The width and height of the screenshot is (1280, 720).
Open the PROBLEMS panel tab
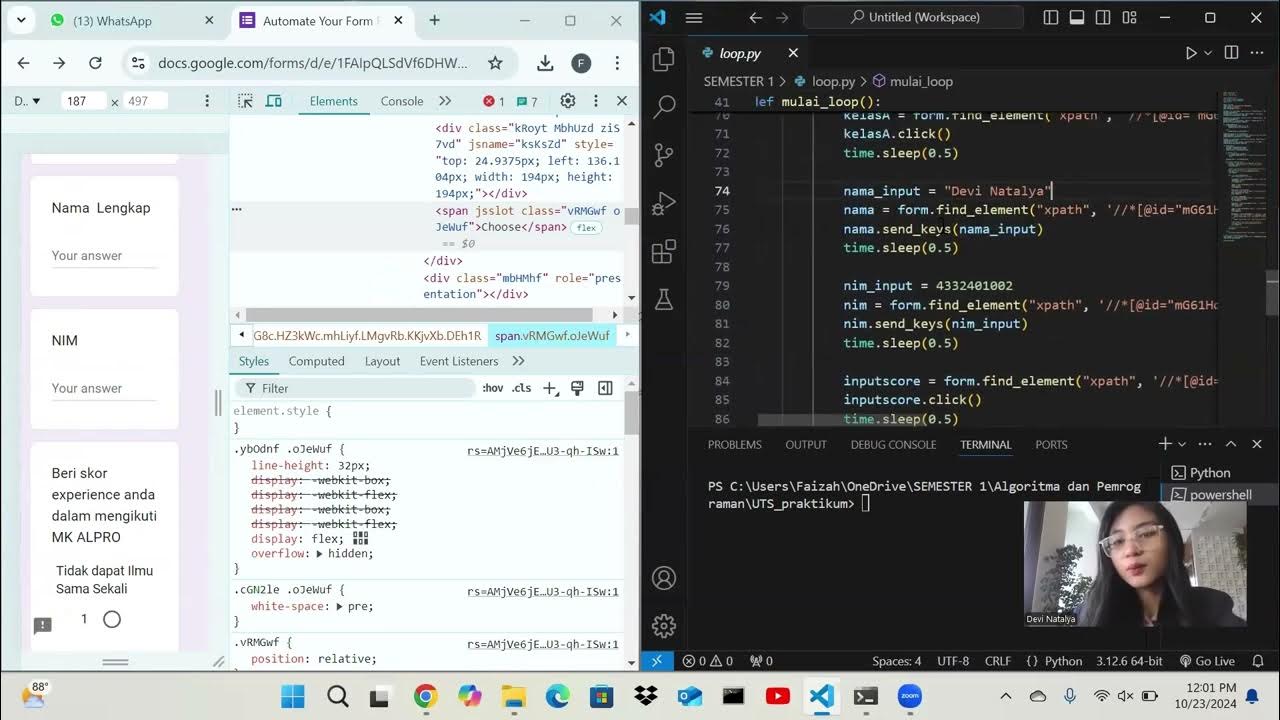[735, 444]
